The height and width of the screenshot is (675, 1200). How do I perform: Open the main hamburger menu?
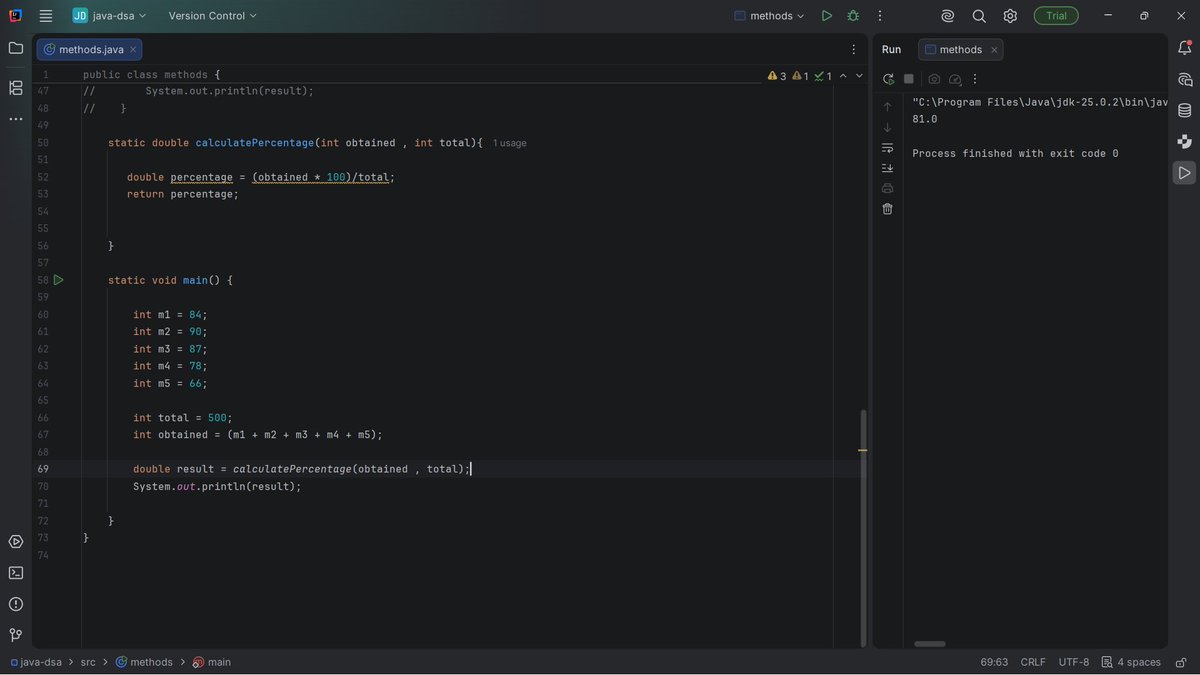pyautogui.click(x=46, y=16)
